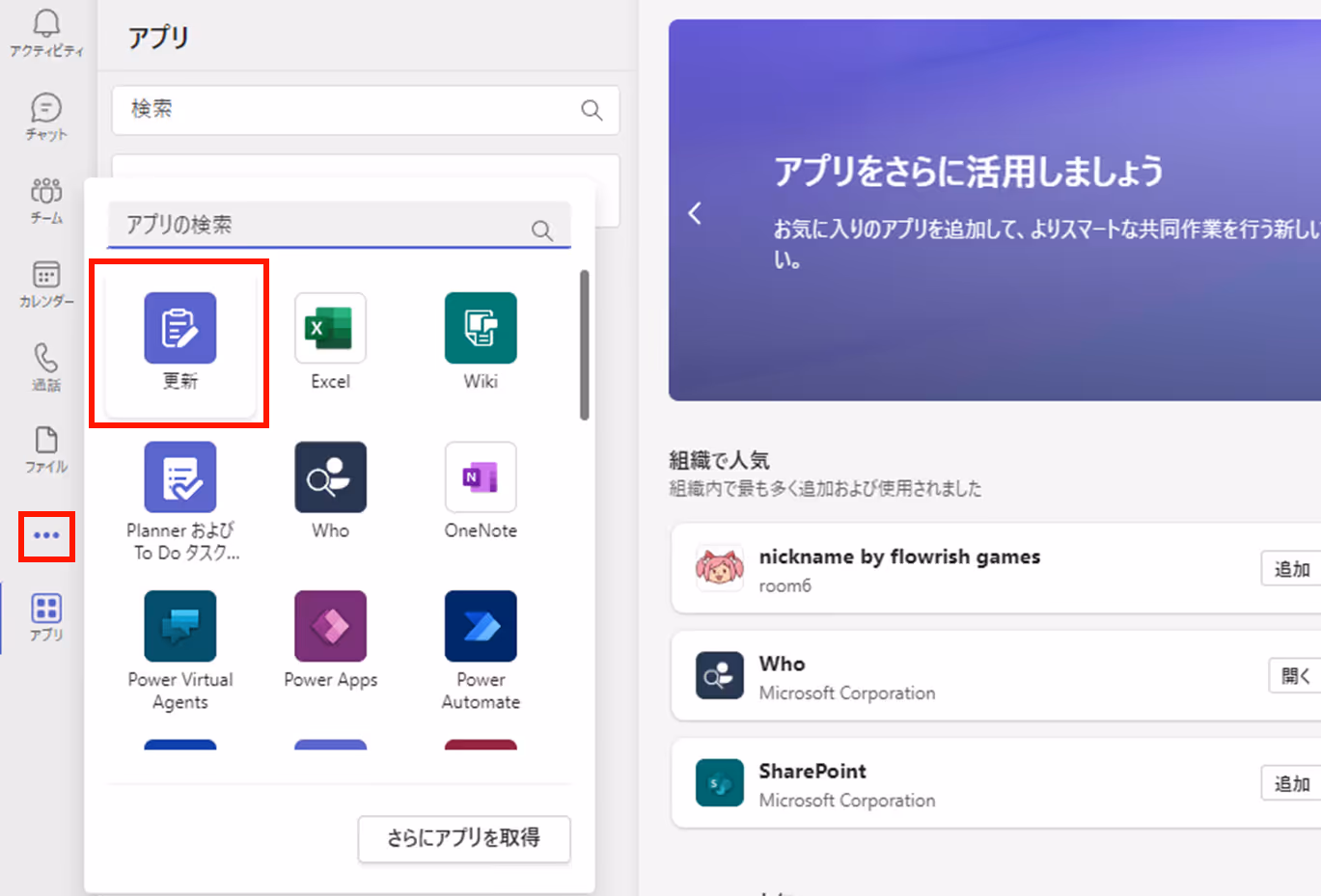Open Power Virtual Agents app
1321x896 pixels.
(x=180, y=626)
